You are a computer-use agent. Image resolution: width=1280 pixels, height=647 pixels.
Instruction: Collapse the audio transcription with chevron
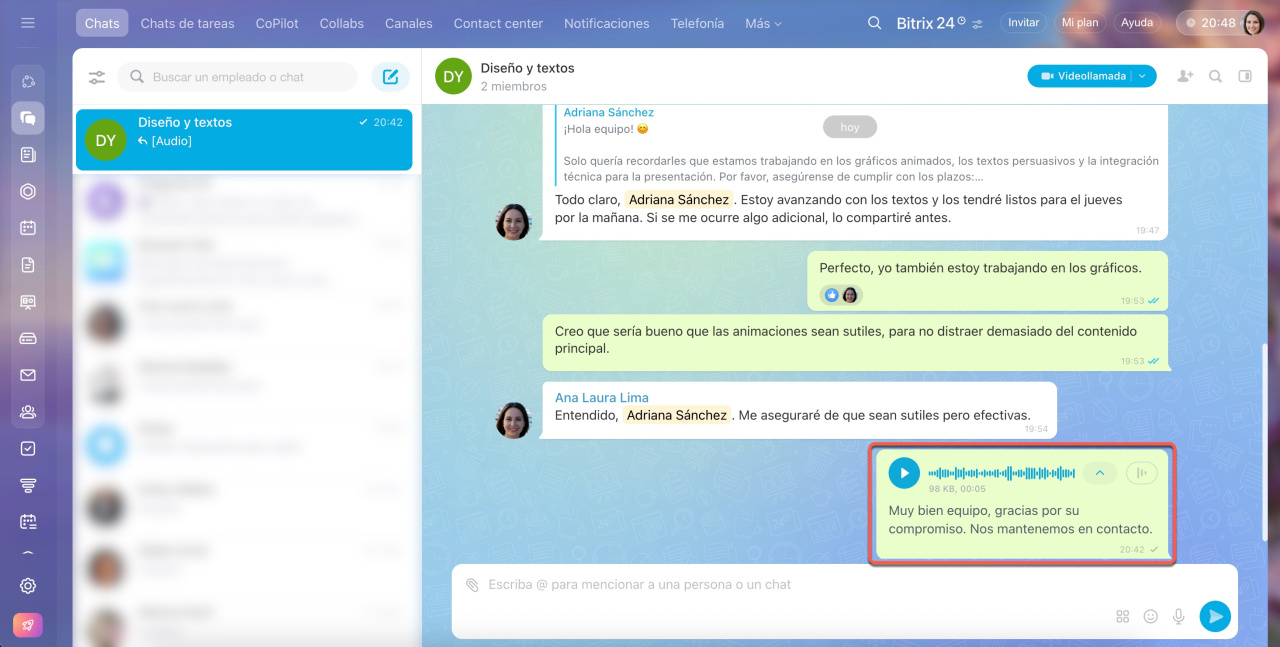[x=1099, y=473]
